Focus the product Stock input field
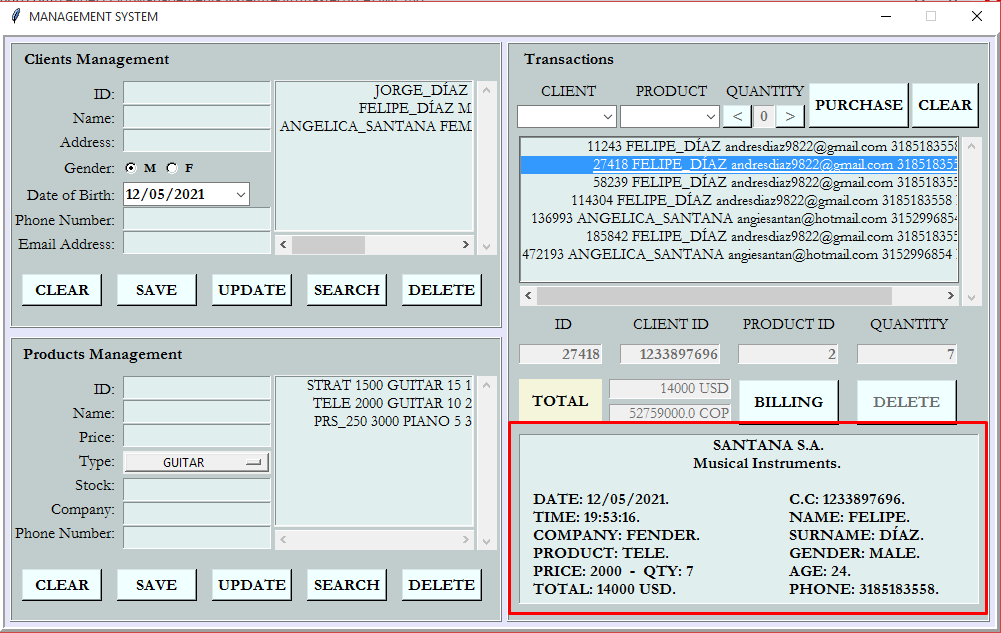 [x=197, y=489]
